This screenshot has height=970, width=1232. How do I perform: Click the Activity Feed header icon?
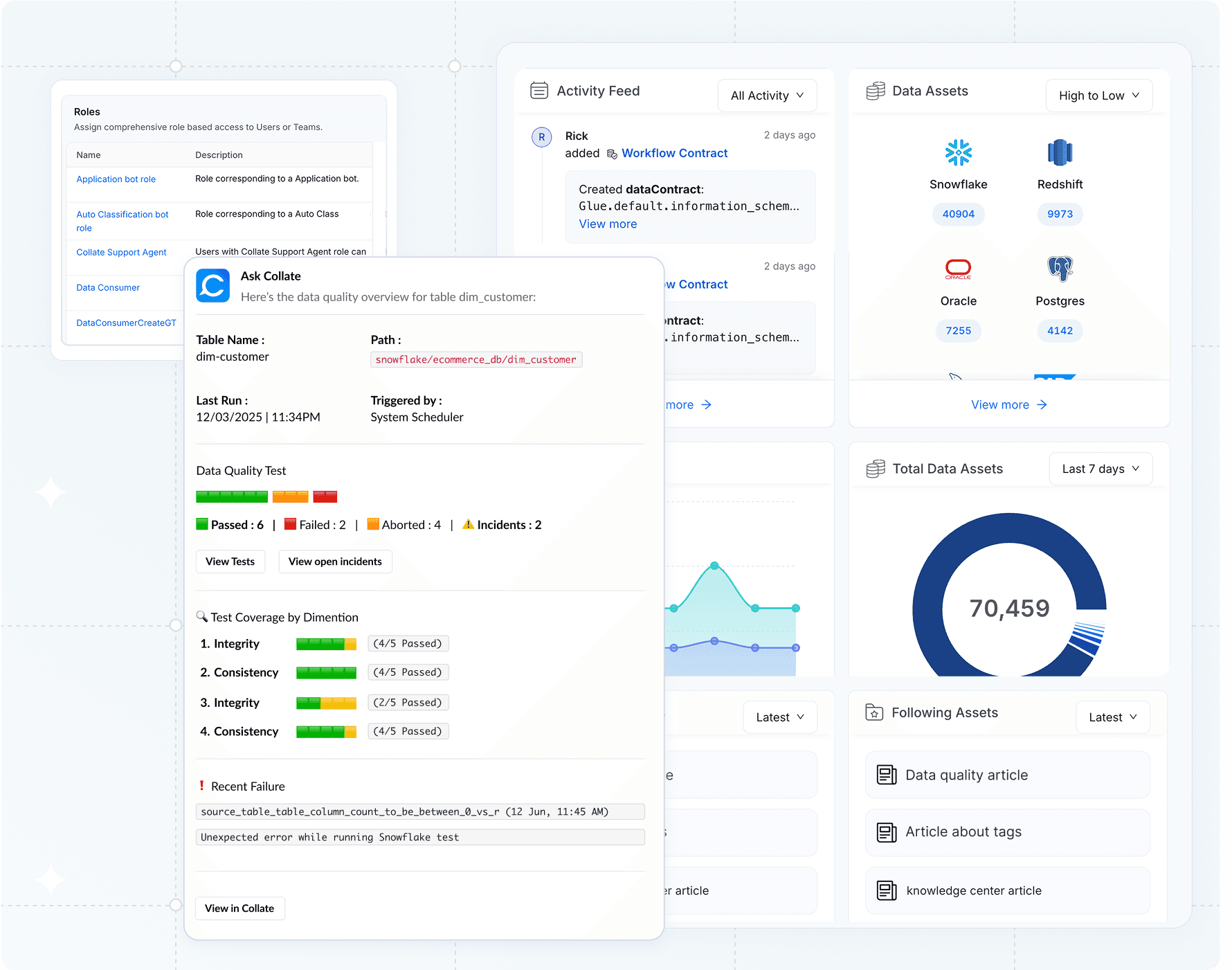[x=538, y=91]
